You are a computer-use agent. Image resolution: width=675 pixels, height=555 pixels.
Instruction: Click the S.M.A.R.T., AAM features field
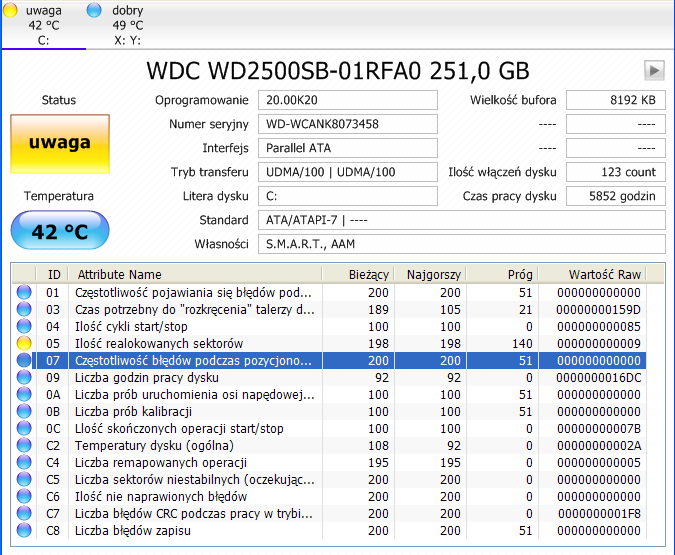click(x=462, y=244)
